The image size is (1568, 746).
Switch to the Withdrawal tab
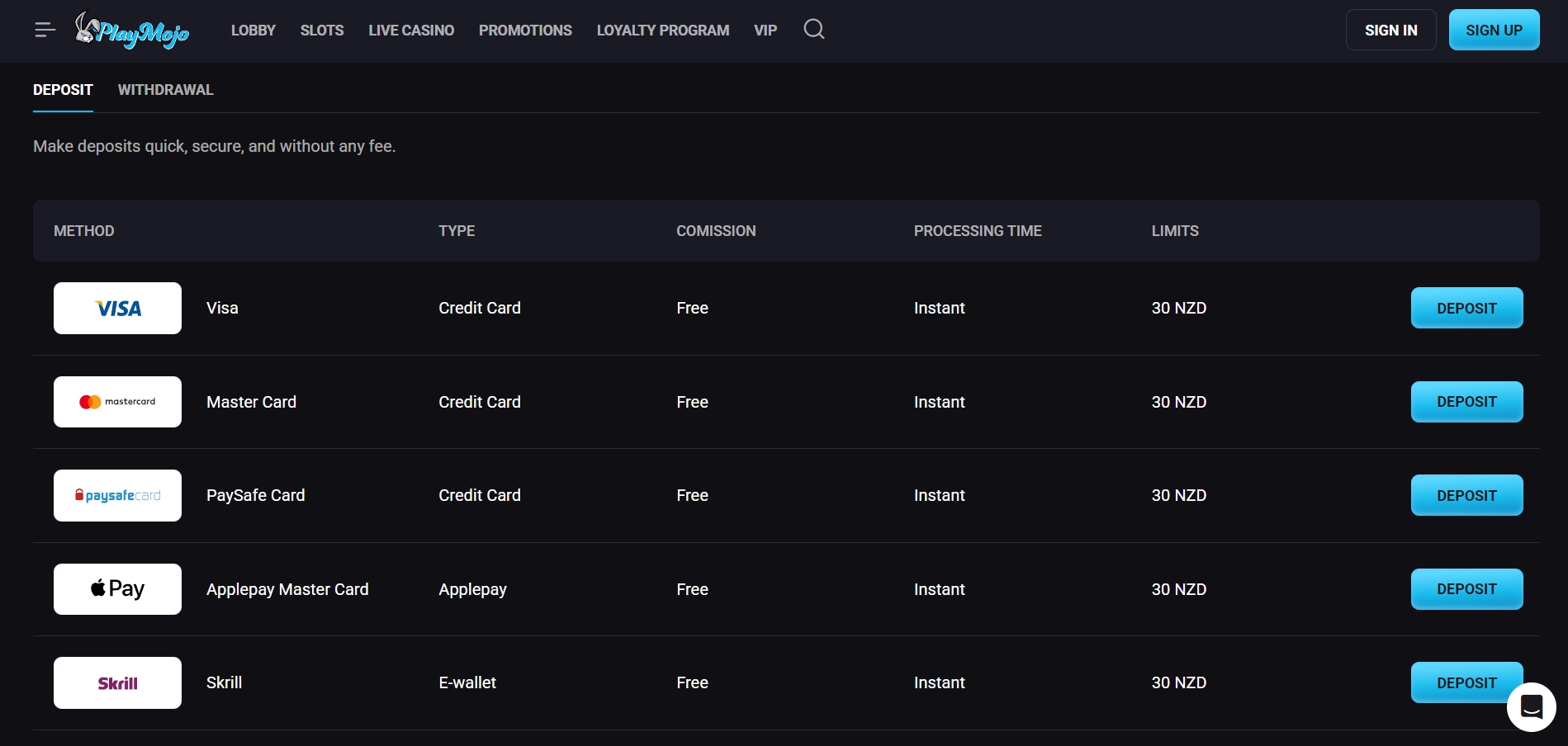click(x=165, y=90)
